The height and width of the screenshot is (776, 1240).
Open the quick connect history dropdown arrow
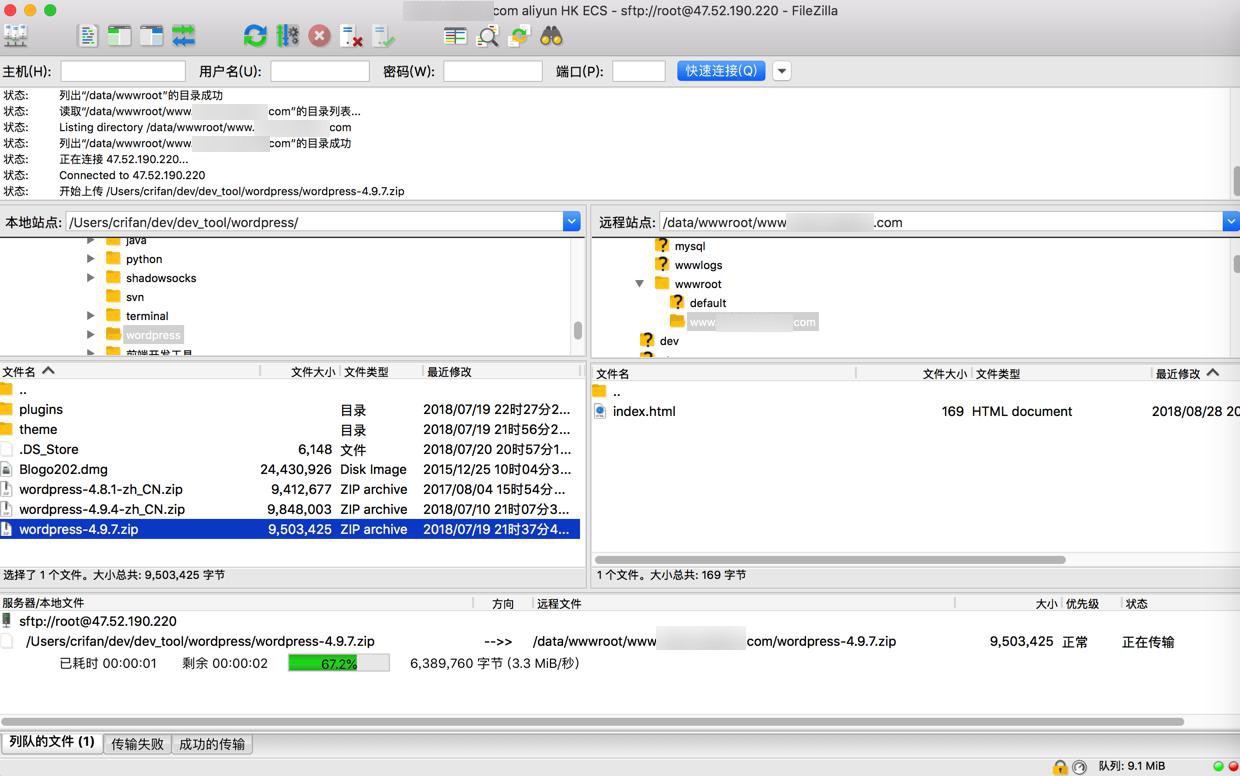[782, 71]
